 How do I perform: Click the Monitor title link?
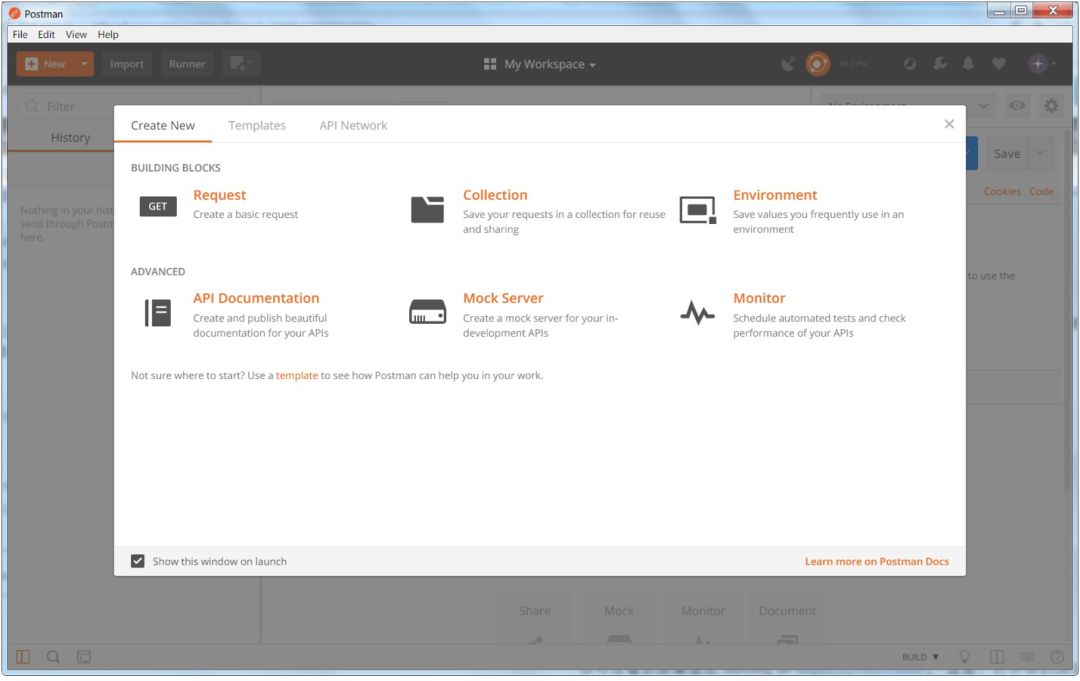point(759,298)
